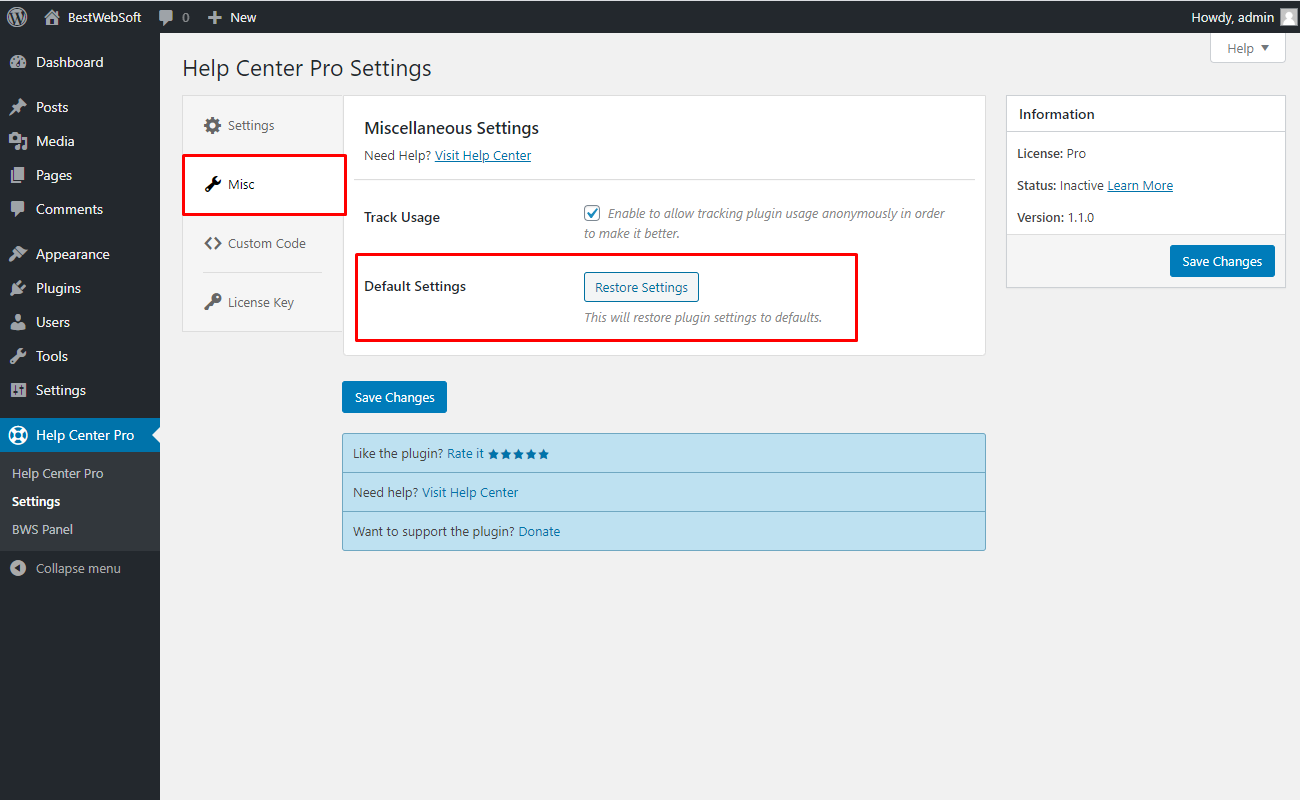
Task: Click the Comments icon in sidebar
Action: tap(18, 209)
